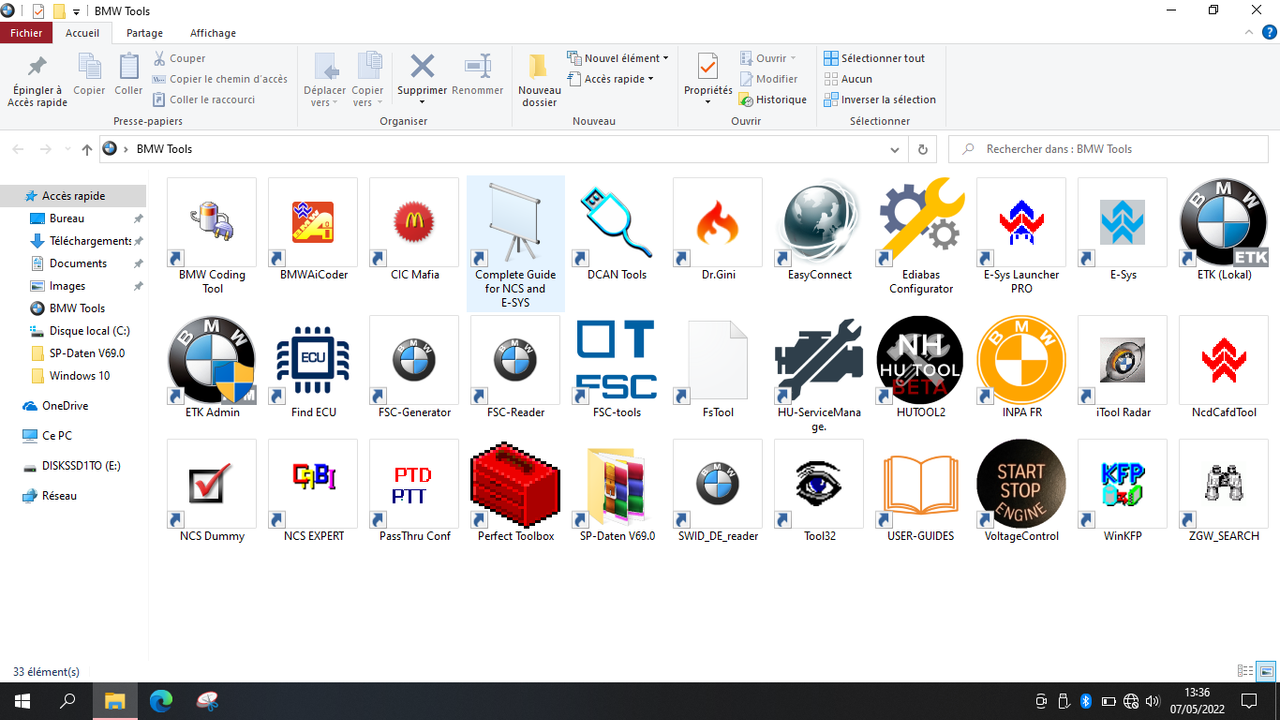
Task: Click Inverser la sélection
Action: (x=880, y=100)
